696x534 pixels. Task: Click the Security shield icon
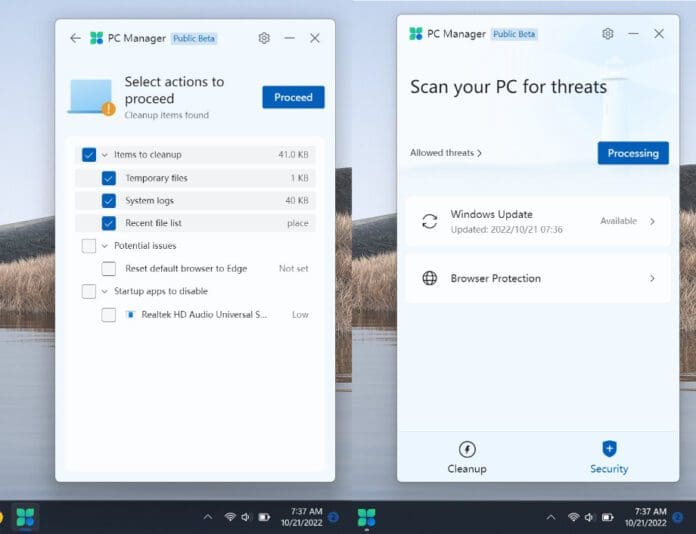(609, 449)
